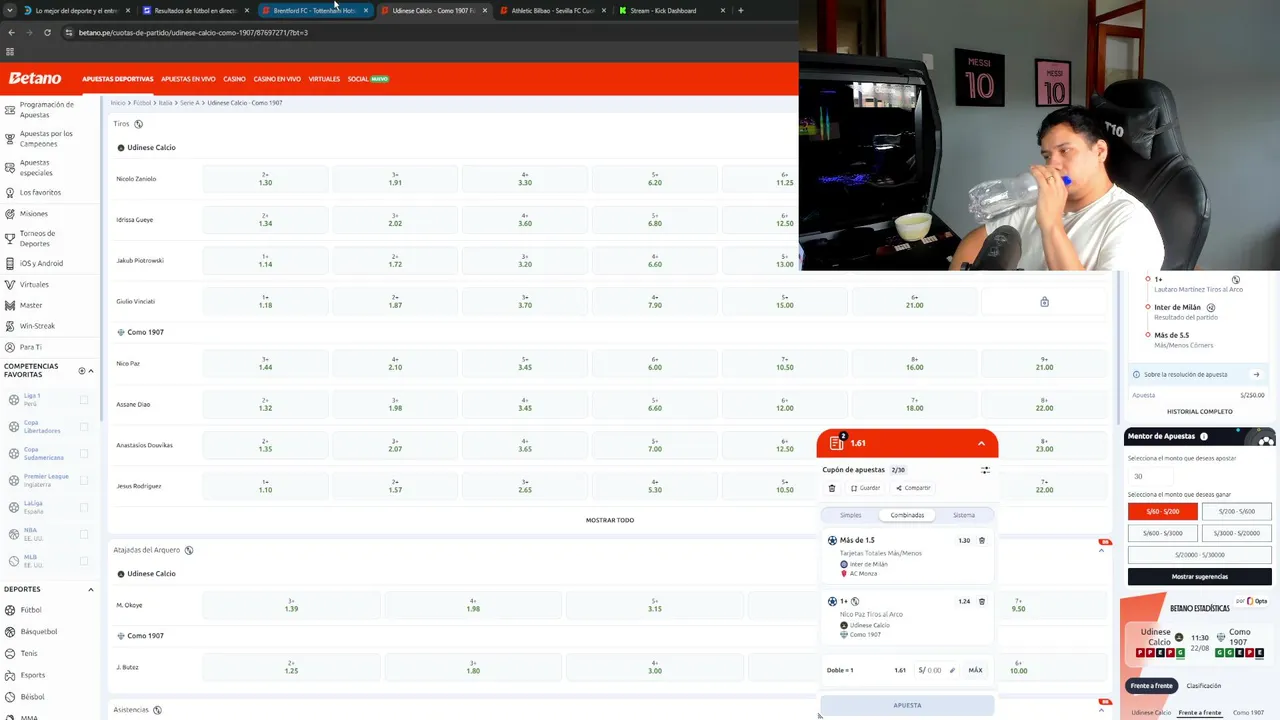
Task: Remove the Nico Paz 1+ selection
Action: [982, 601]
